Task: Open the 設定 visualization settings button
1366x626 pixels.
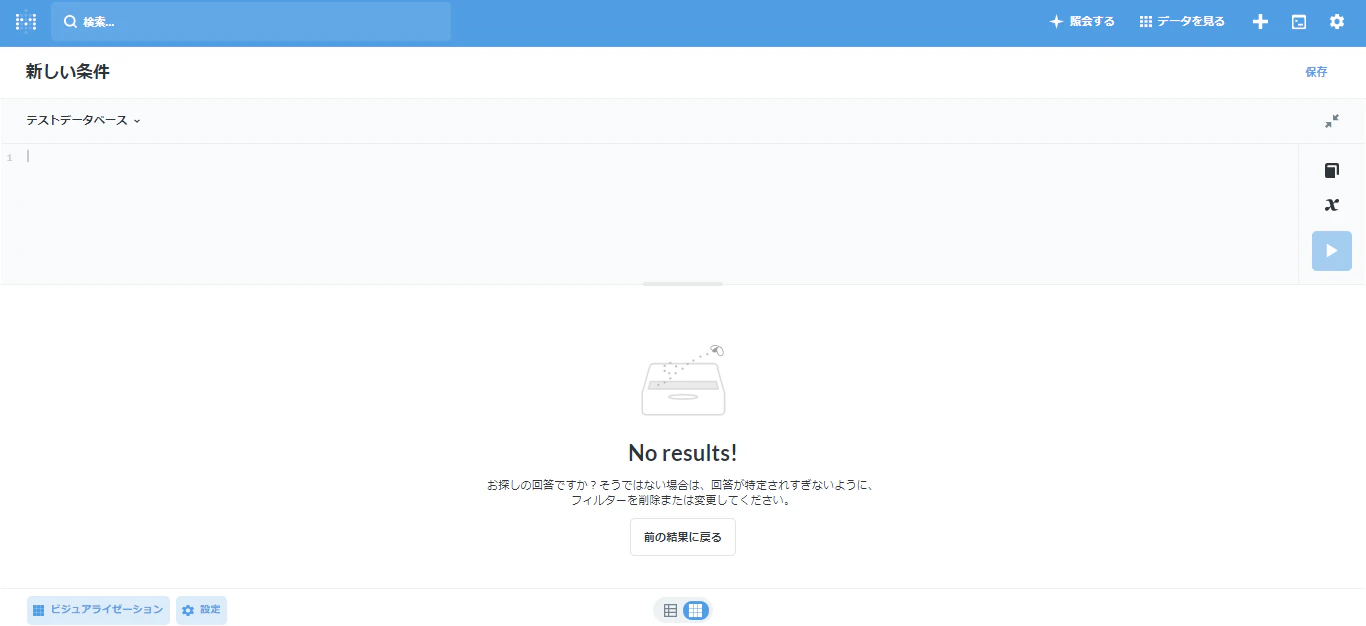Action: (x=202, y=610)
